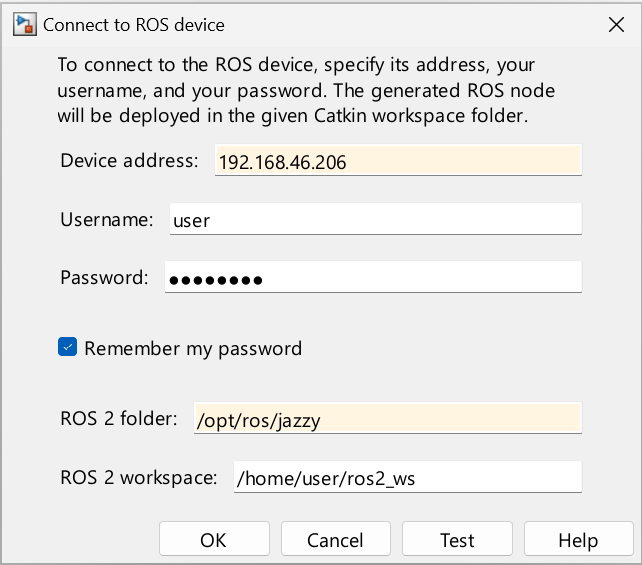
Task: Click the "ROS 2 folder:" label
Action: pyautogui.click(x=119, y=419)
